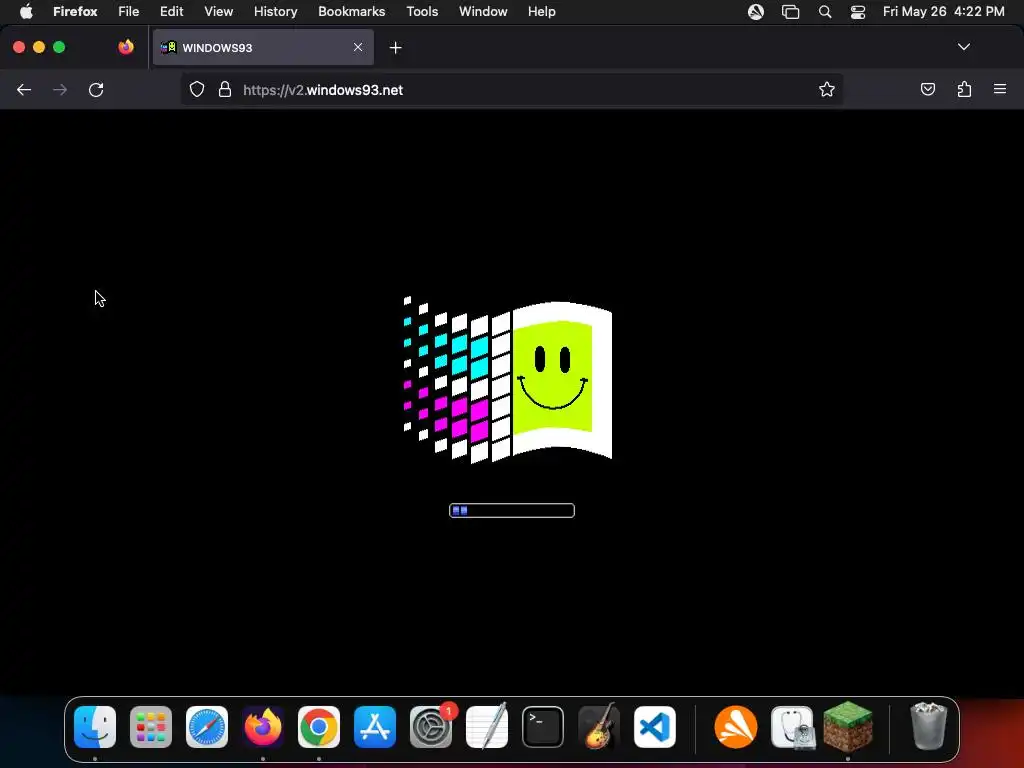Close the WINDOWS93 tab
The height and width of the screenshot is (768, 1024).
(358, 47)
